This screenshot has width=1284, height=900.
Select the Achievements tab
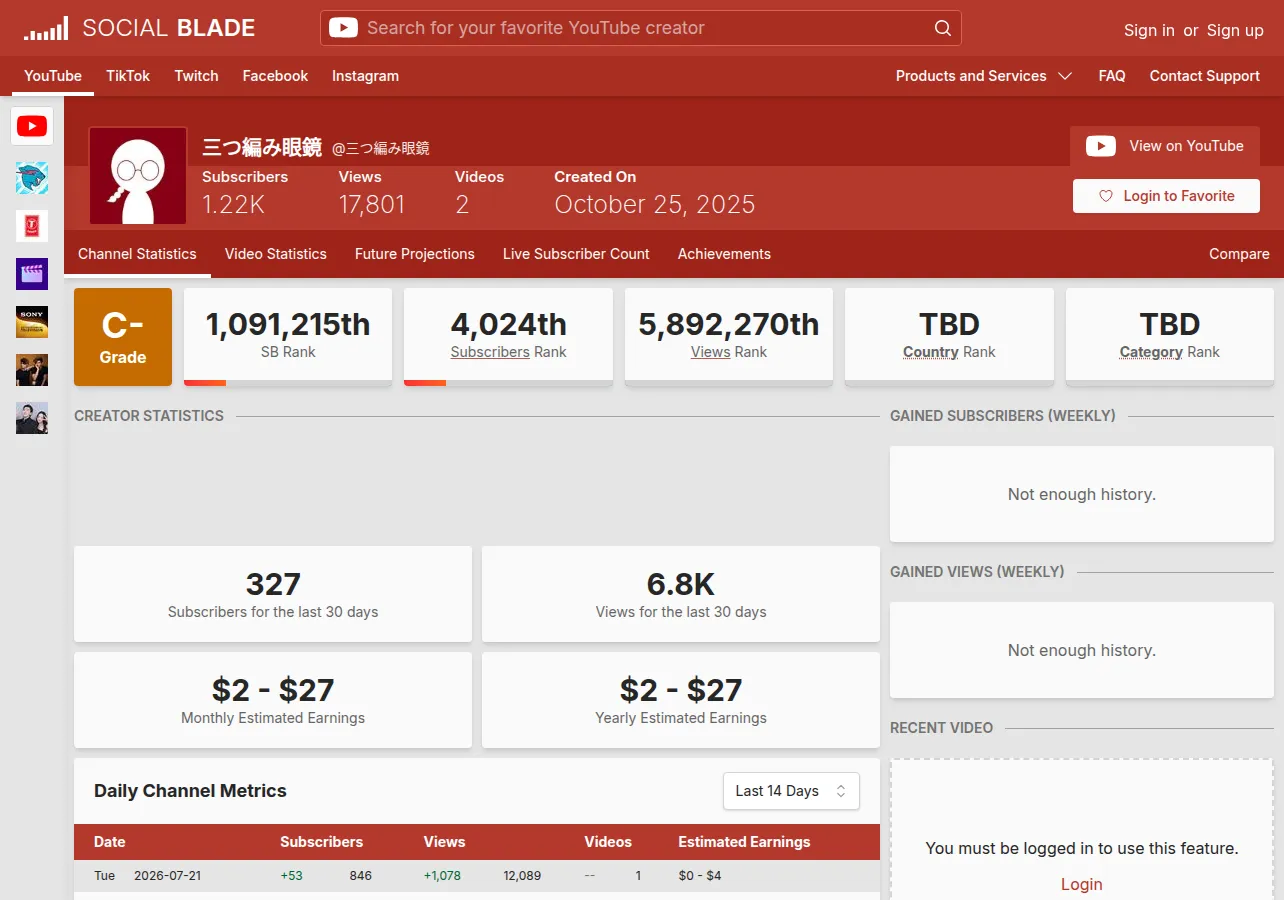[724, 254]
